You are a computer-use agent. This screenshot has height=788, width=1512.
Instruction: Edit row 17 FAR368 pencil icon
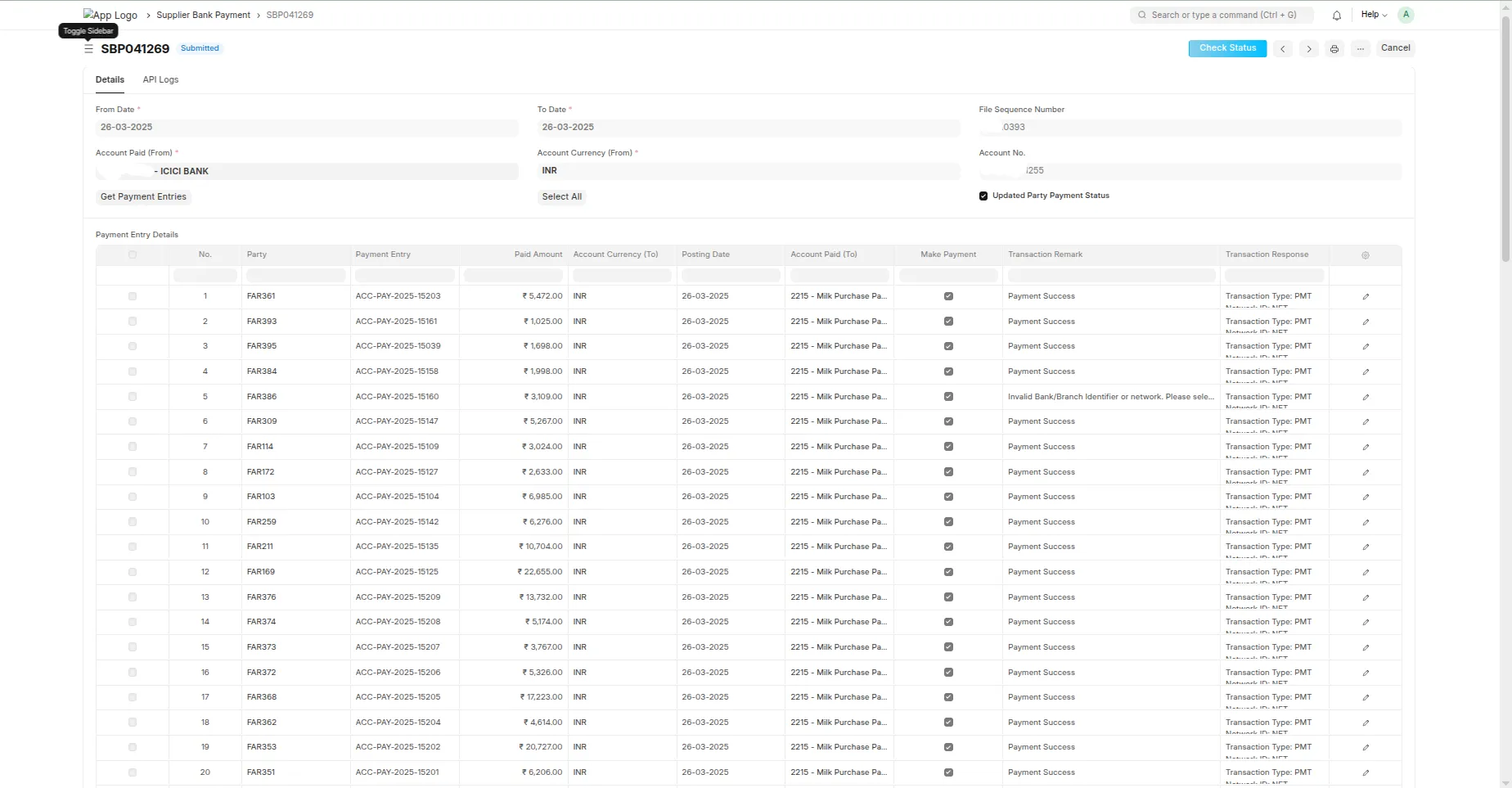click(1366, 698)
